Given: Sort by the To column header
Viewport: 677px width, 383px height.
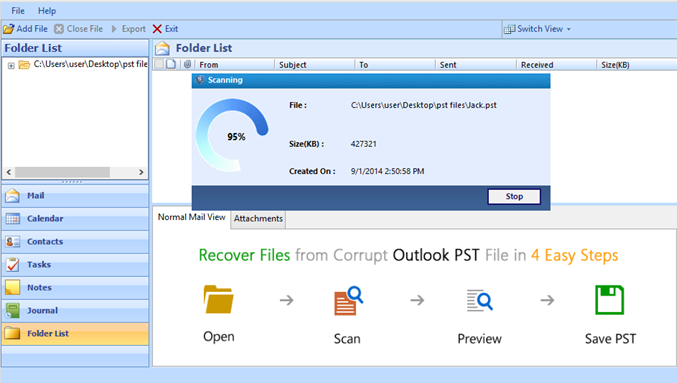Looking at the screenshot, I should click(x=395, y=65).
